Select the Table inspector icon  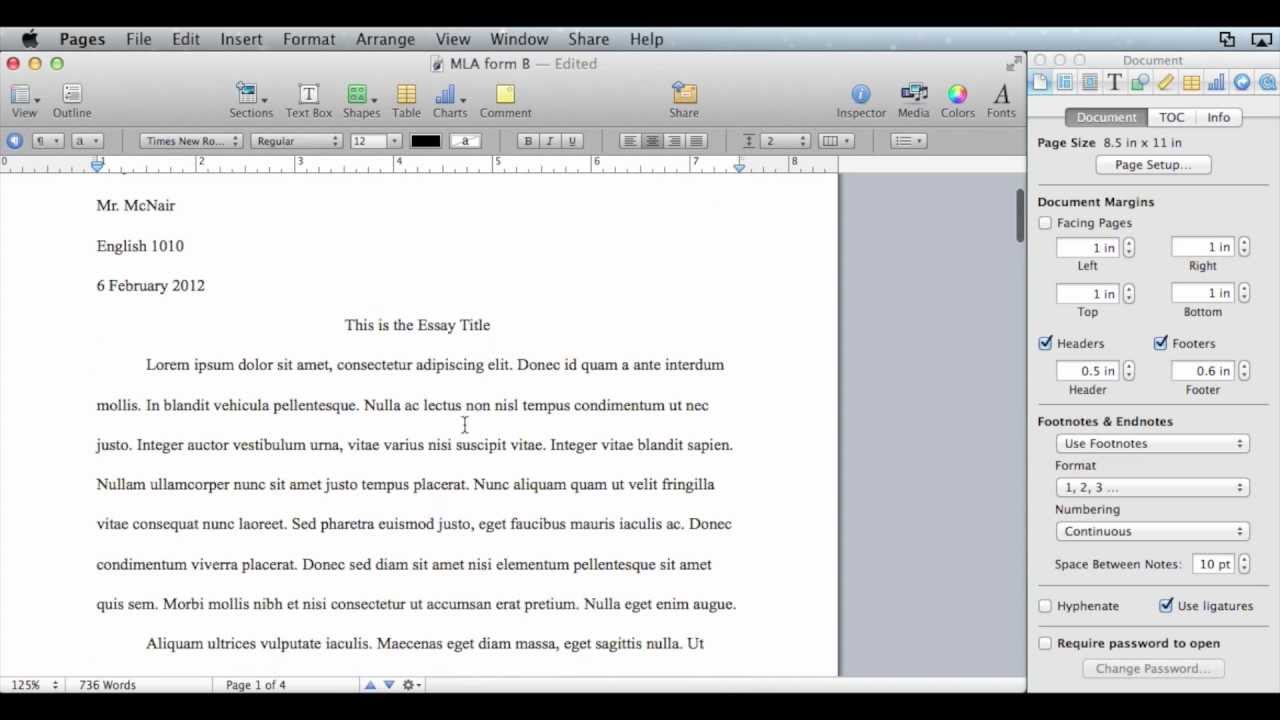1191,83
